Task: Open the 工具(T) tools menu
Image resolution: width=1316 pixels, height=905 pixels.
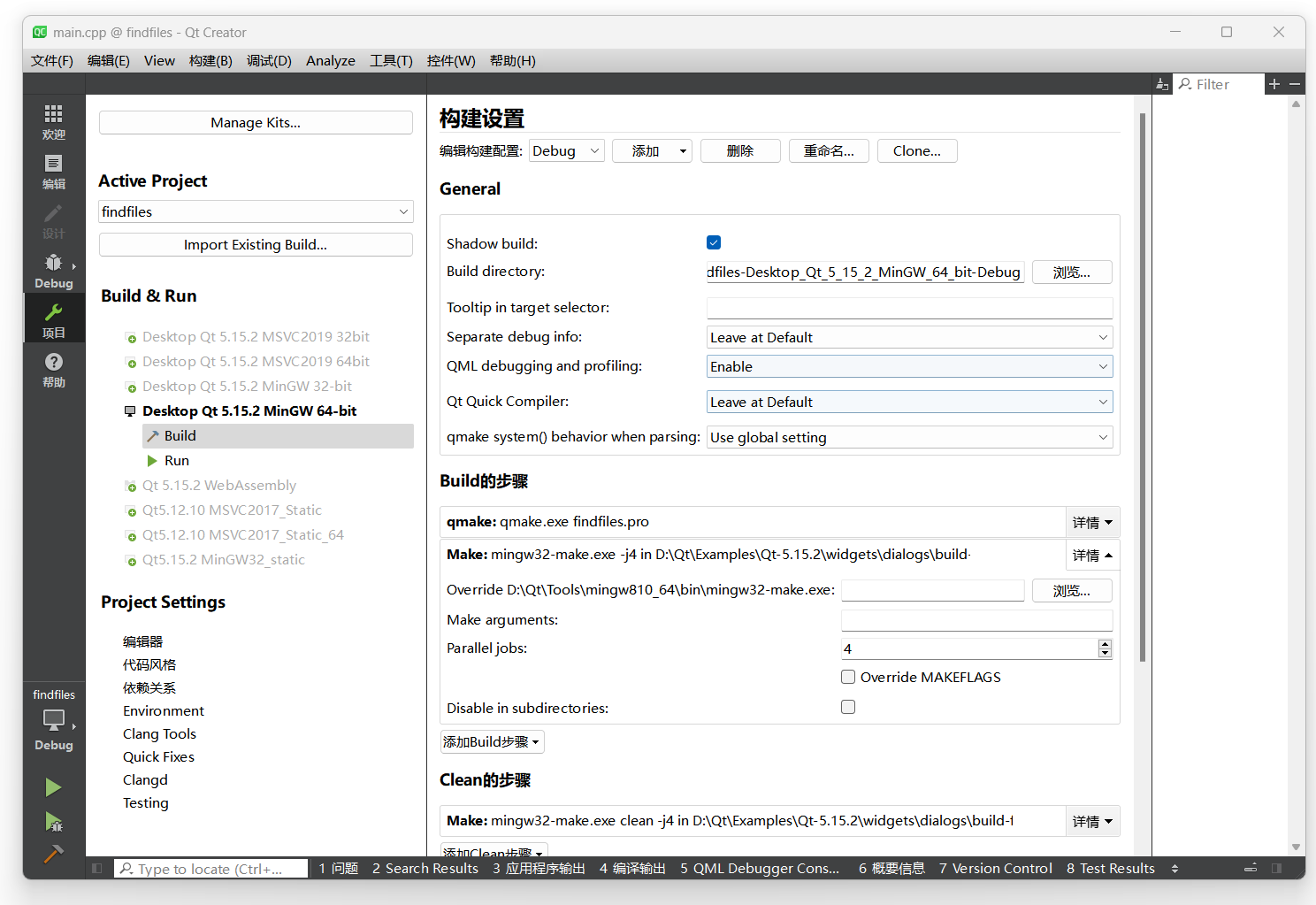Action: click(391, 60)
